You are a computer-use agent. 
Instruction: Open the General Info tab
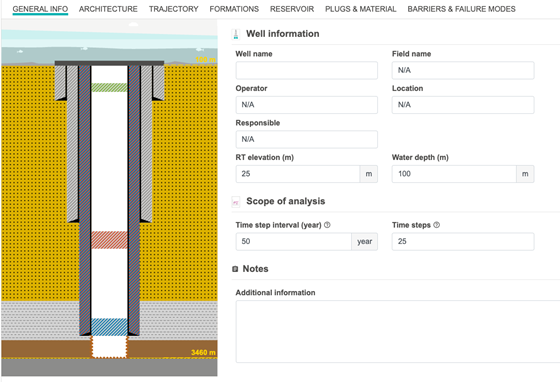(x=40, y=9)
